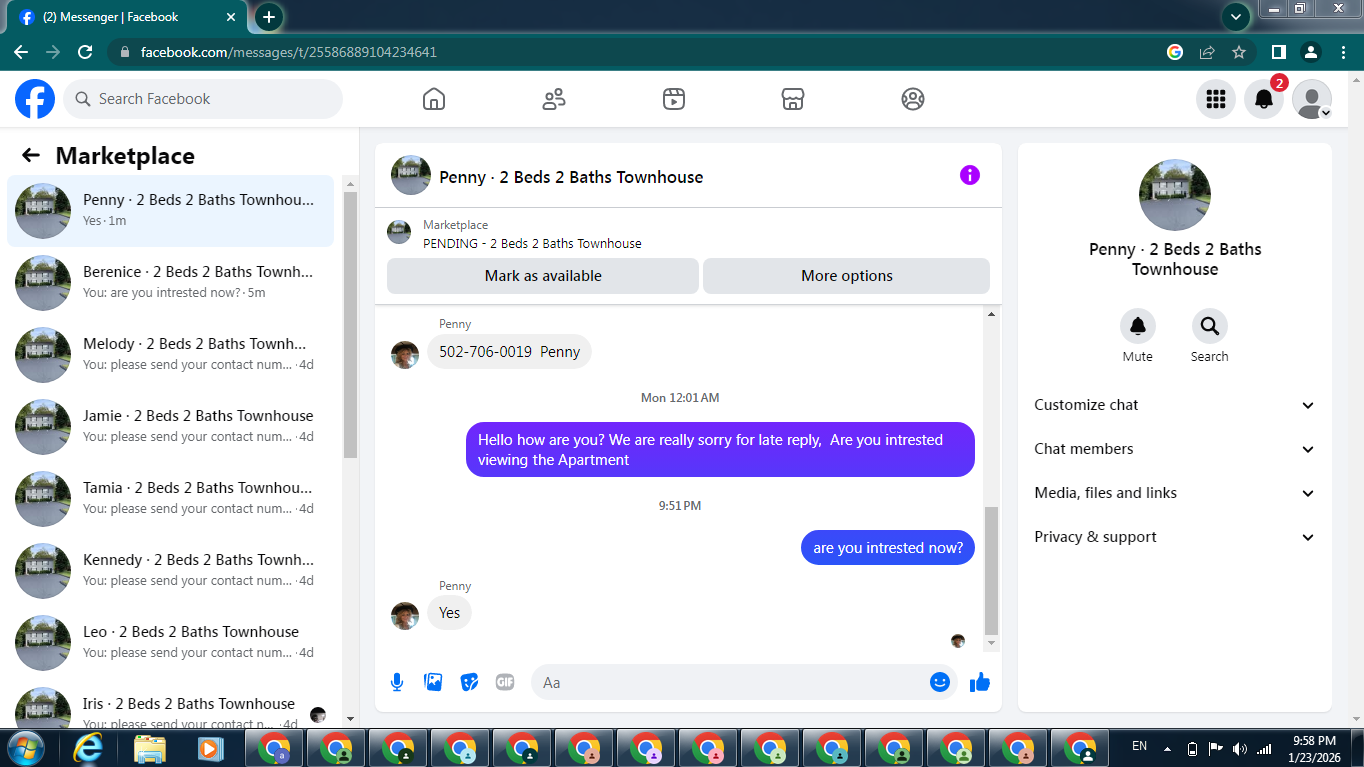Click the Facebook logo icon

[35, 99]
